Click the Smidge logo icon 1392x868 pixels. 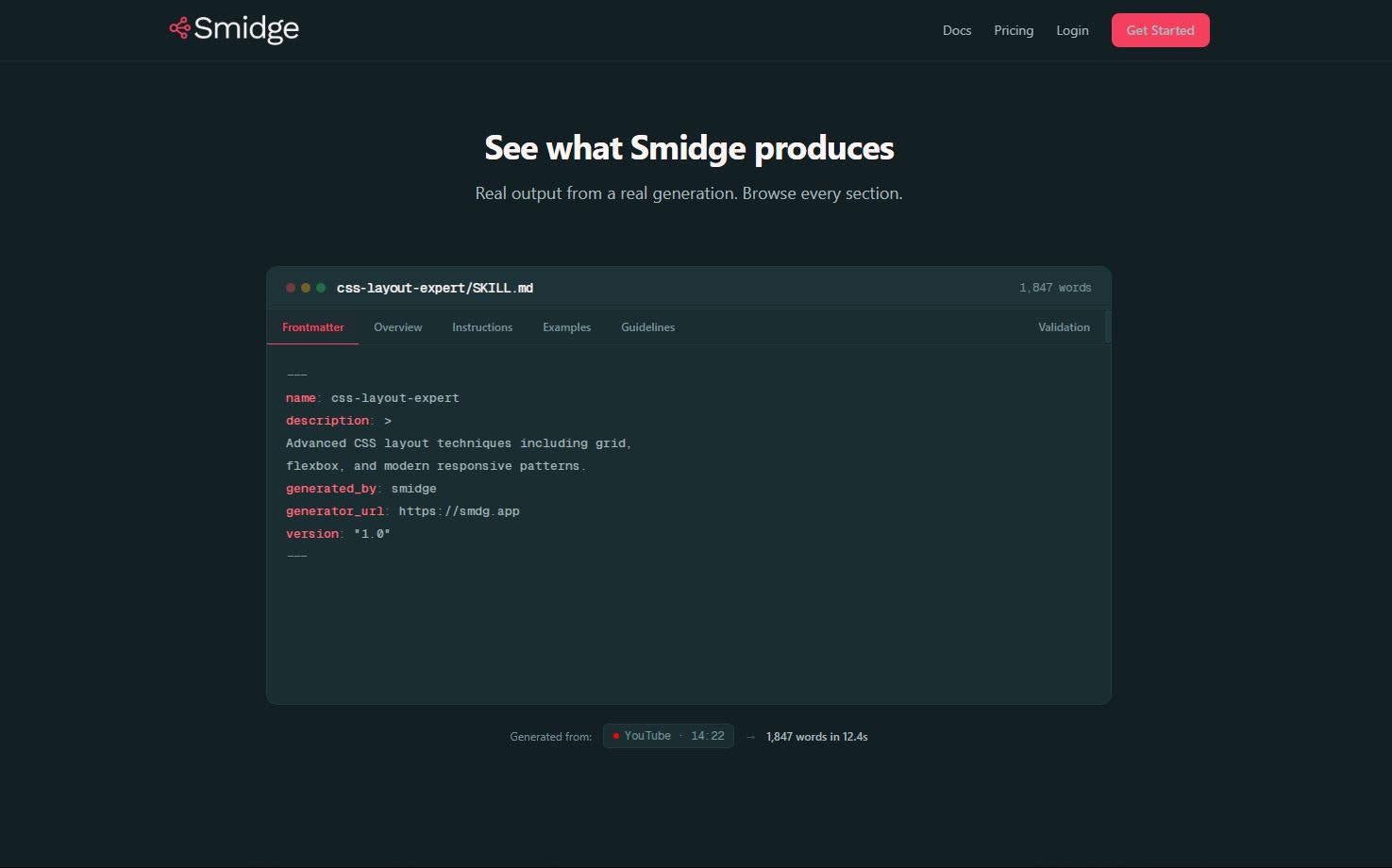[x=180, y=28]
